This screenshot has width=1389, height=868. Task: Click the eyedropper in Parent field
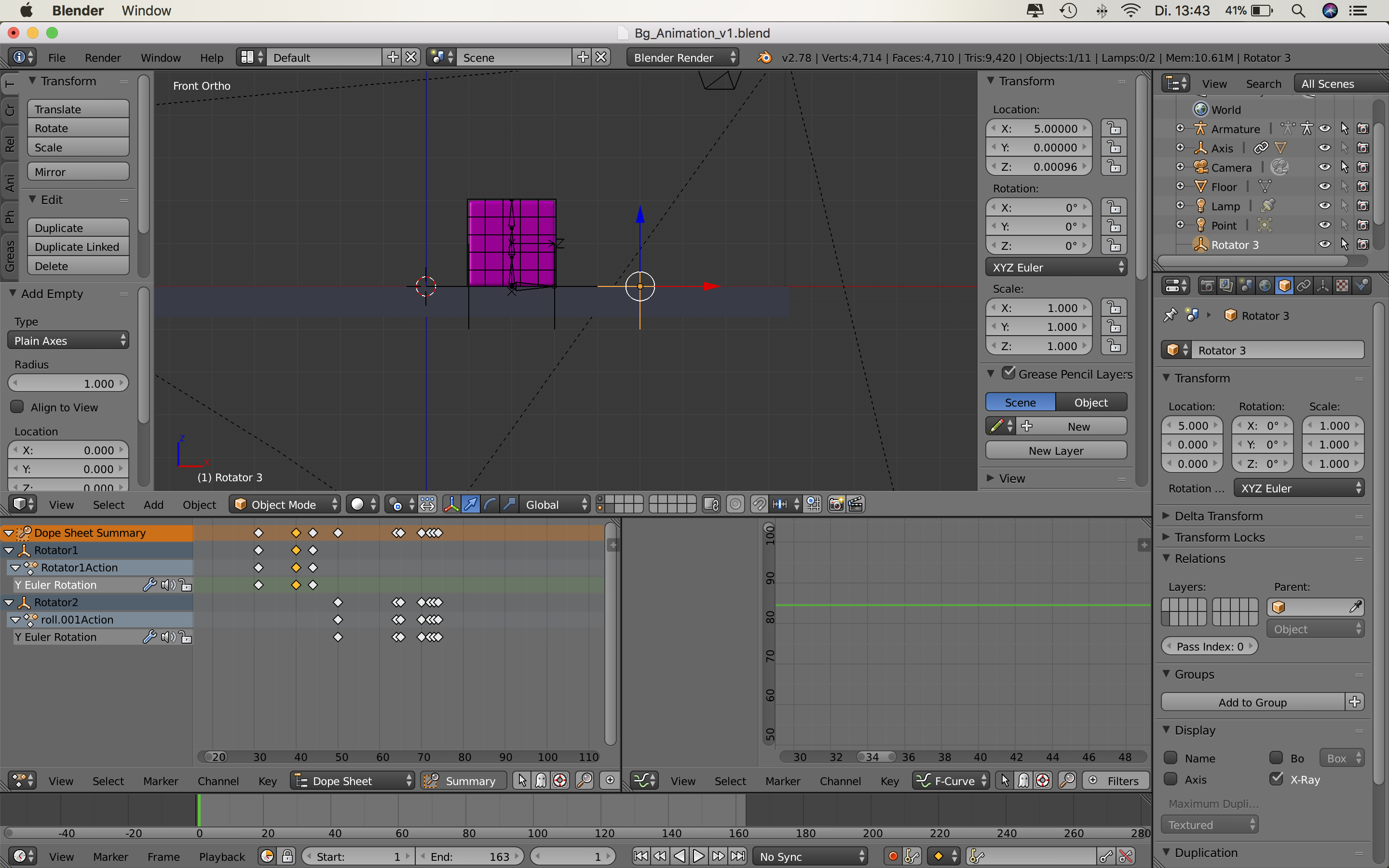click(x=1355, y=607)
